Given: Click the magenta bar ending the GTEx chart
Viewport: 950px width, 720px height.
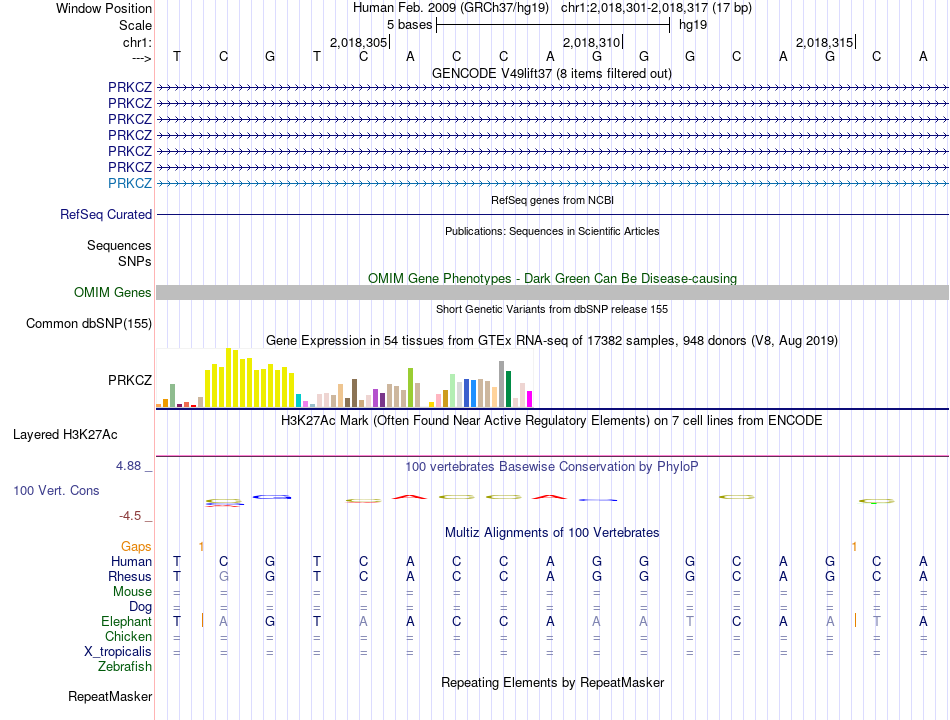Looking at the screenshot, I should (530, 399).
